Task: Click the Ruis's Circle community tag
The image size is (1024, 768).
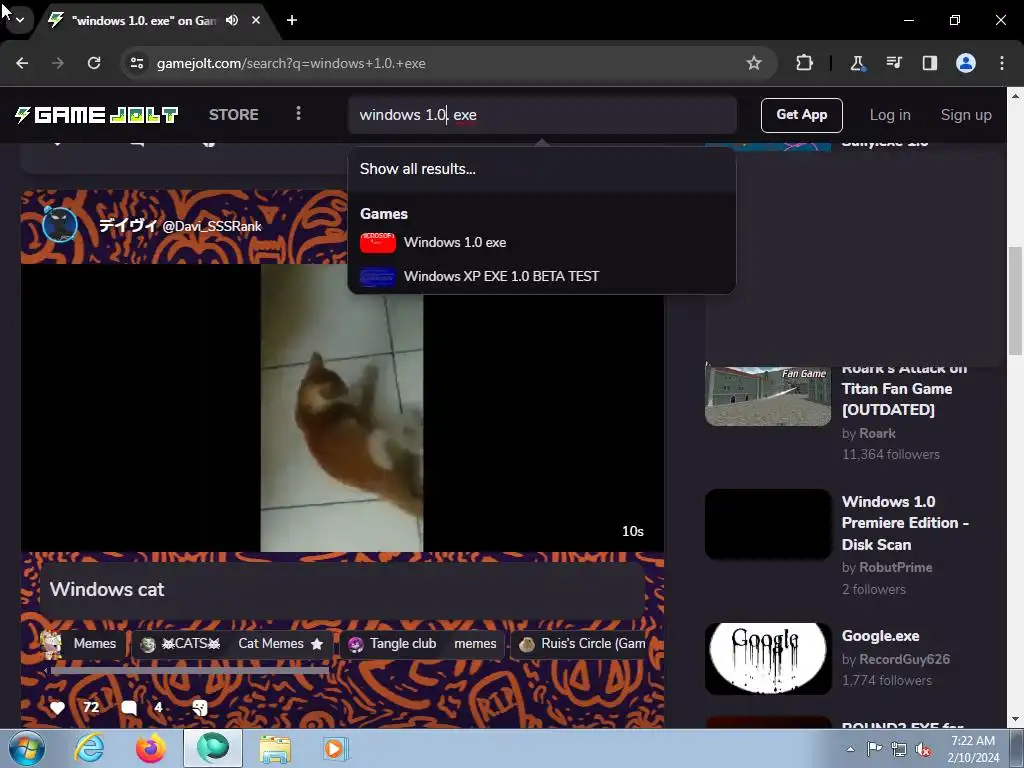Action: (582, 644)
